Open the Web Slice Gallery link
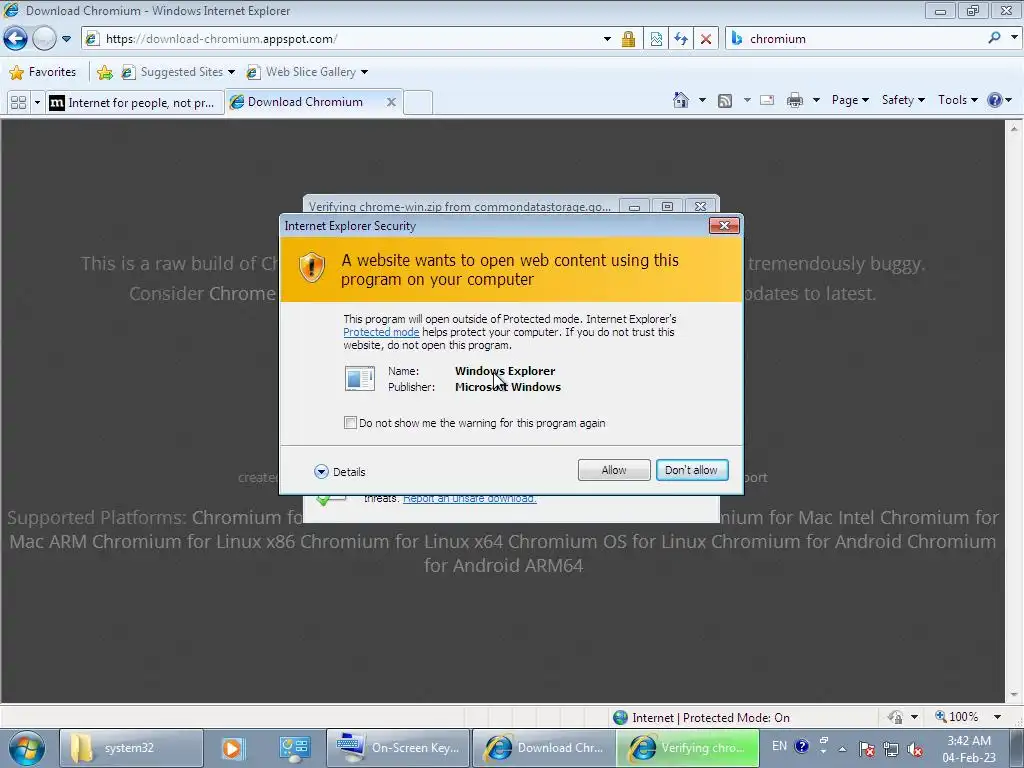Screen dimensions: 1024x768 [x=307, y=72]
